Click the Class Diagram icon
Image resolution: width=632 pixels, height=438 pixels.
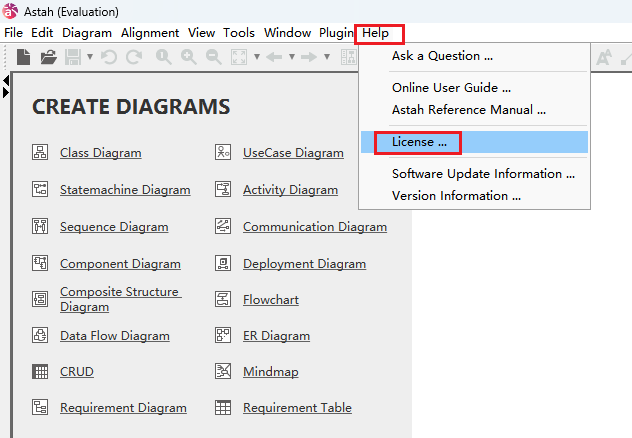40,152
